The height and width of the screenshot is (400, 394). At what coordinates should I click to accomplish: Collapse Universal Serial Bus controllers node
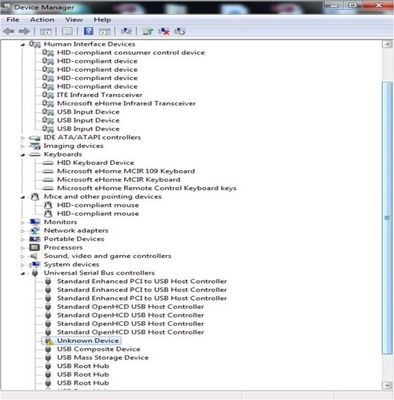point(23,273)
